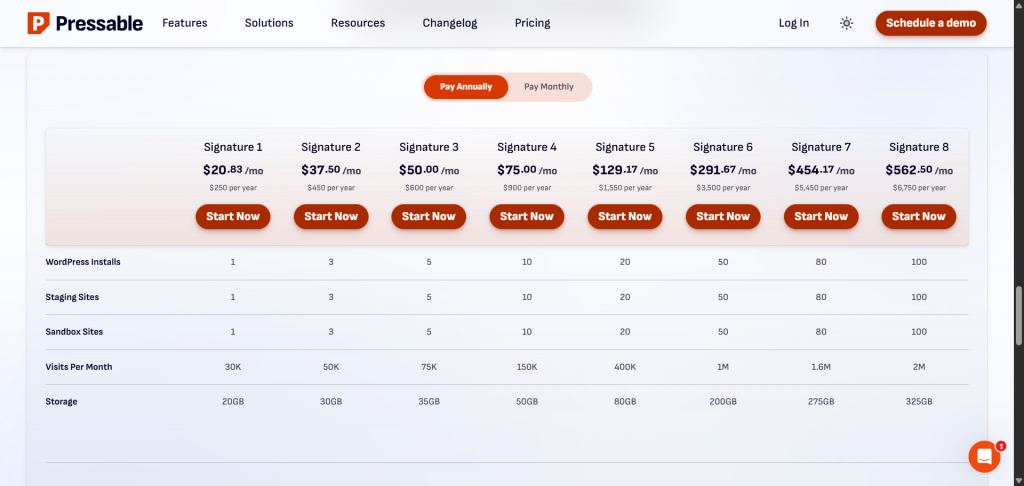Start Now with Signature 1 plan

[233, 216]
